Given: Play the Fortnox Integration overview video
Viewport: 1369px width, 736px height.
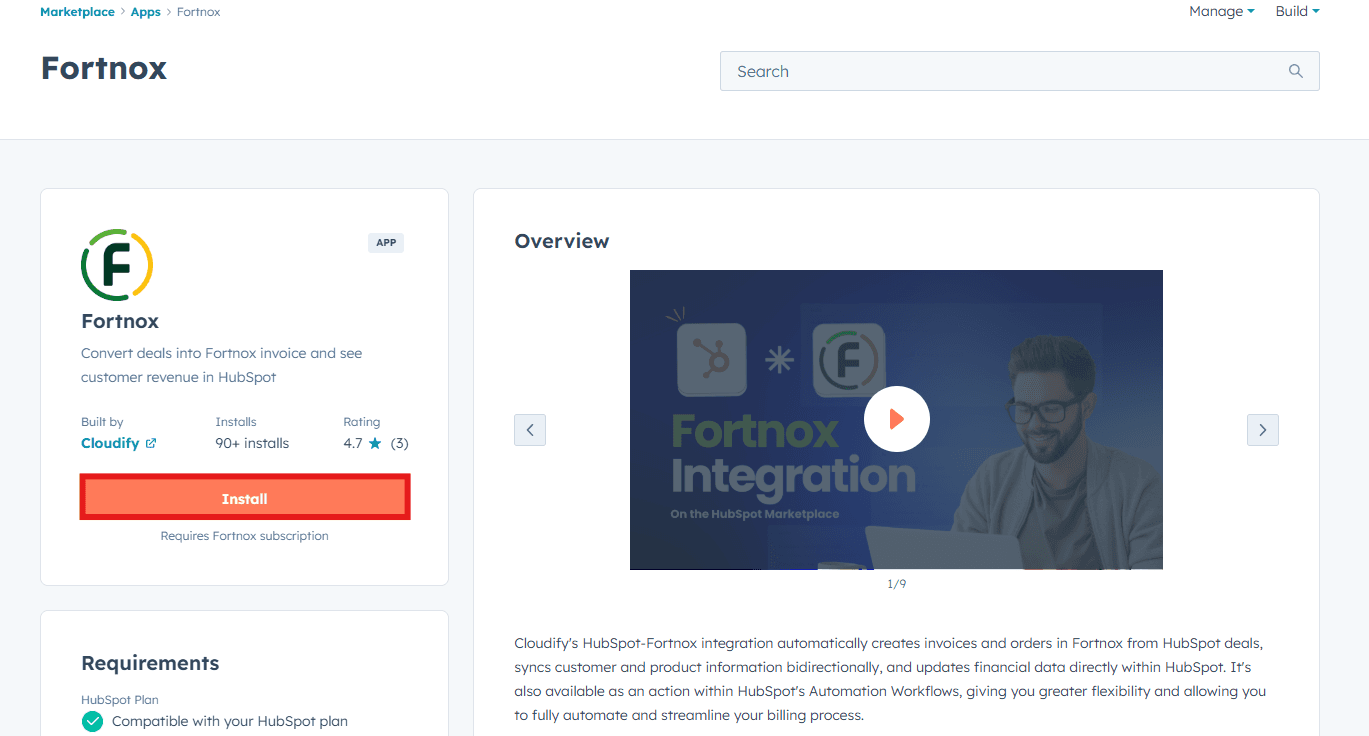Looking at the screenshot, I should click(896, 419).
